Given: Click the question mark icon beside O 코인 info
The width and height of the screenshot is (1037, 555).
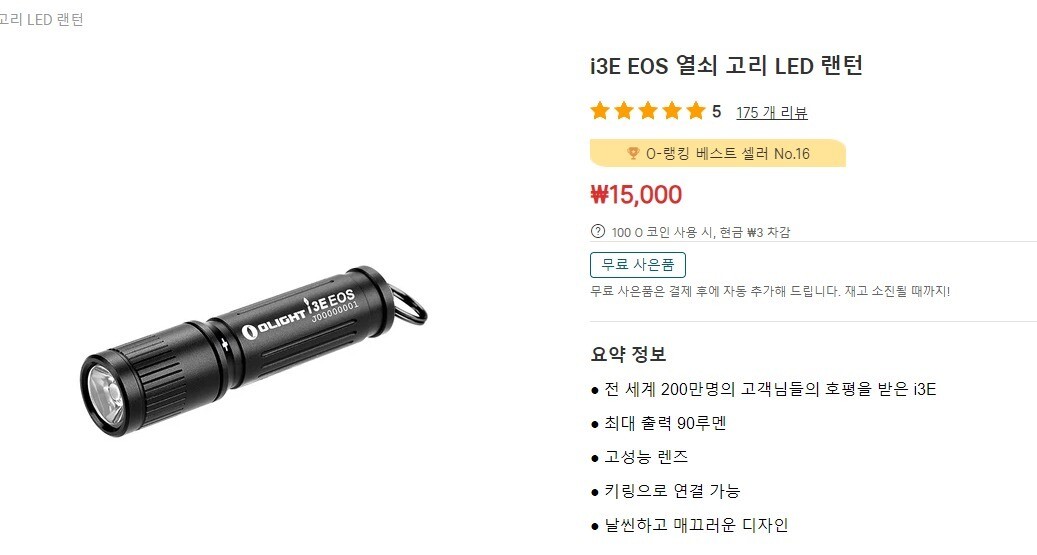Looking at the screenshot, I should [597, 232].
